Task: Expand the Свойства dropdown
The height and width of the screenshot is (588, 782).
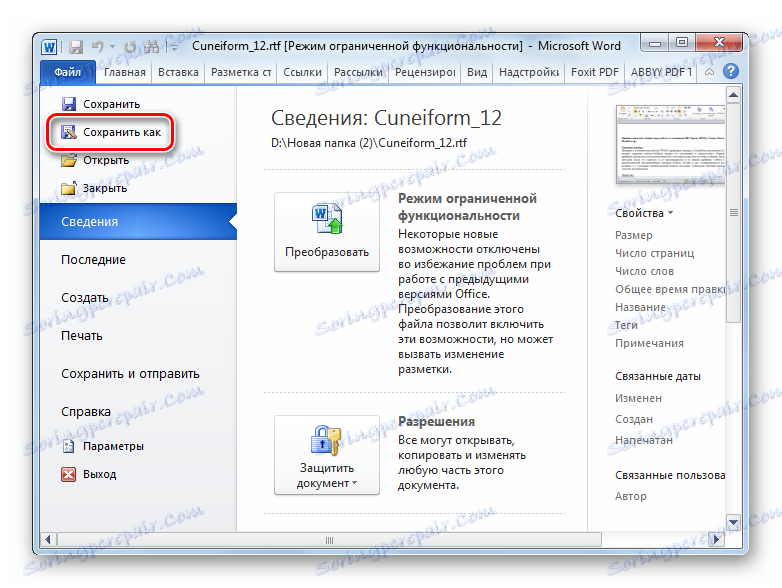Action: point(644,213)
